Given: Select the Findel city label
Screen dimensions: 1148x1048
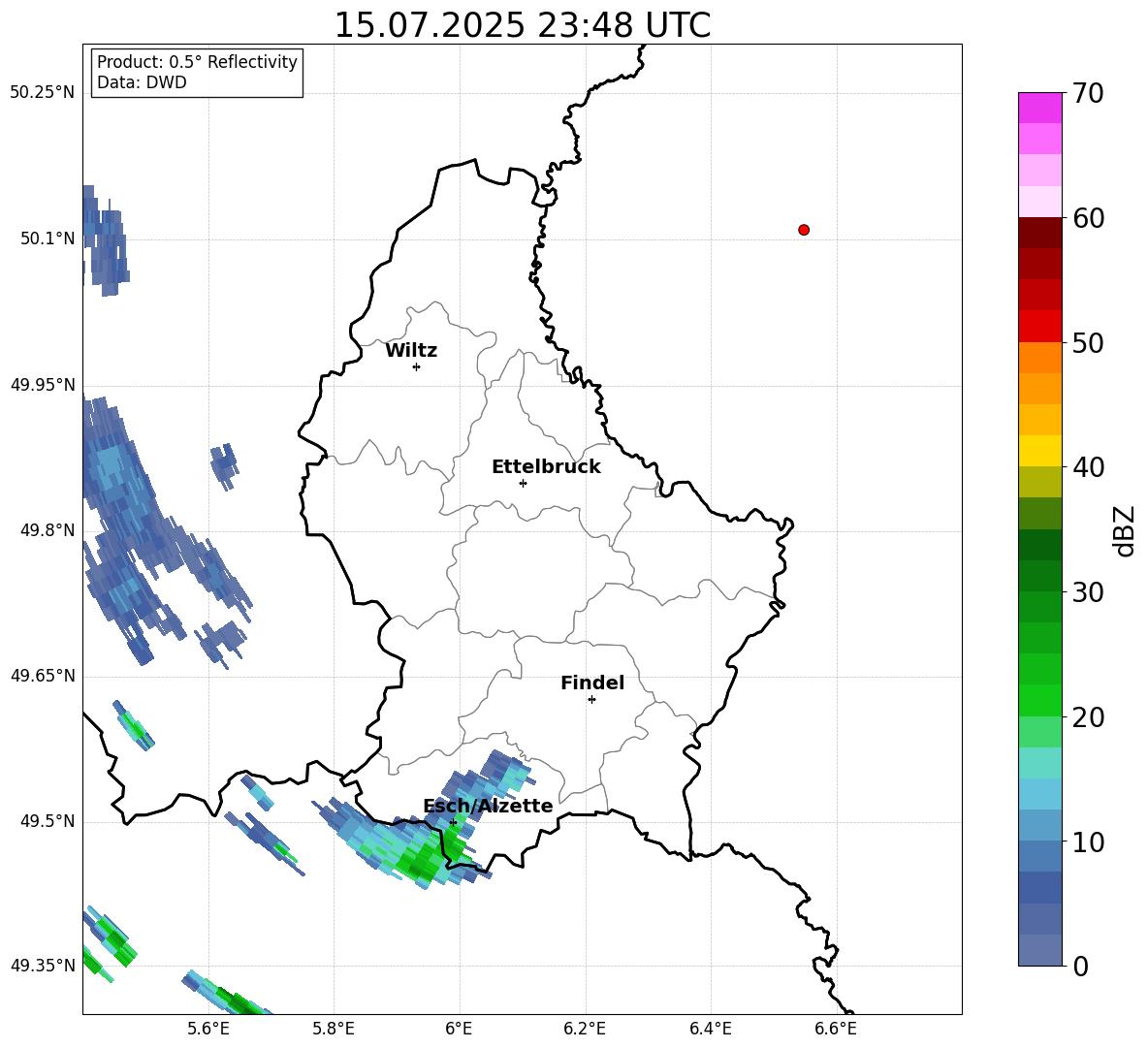Looking at the screenshot, I should pyautogui.click(x=592, y=683).
